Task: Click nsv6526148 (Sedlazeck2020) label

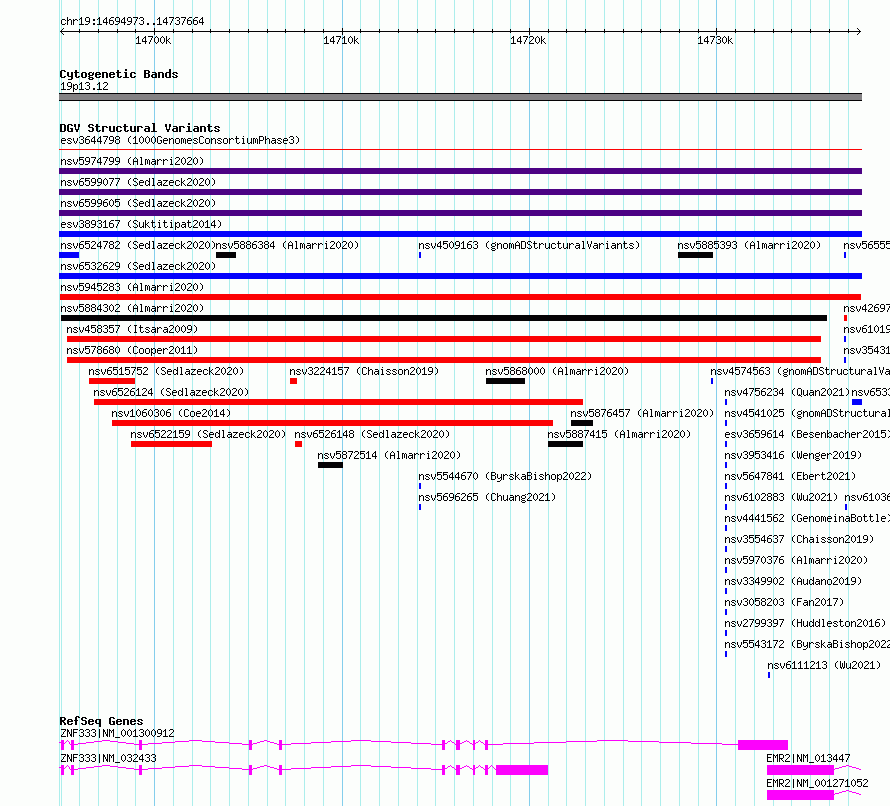Action: pyautogui.click(x=372, y=434)
